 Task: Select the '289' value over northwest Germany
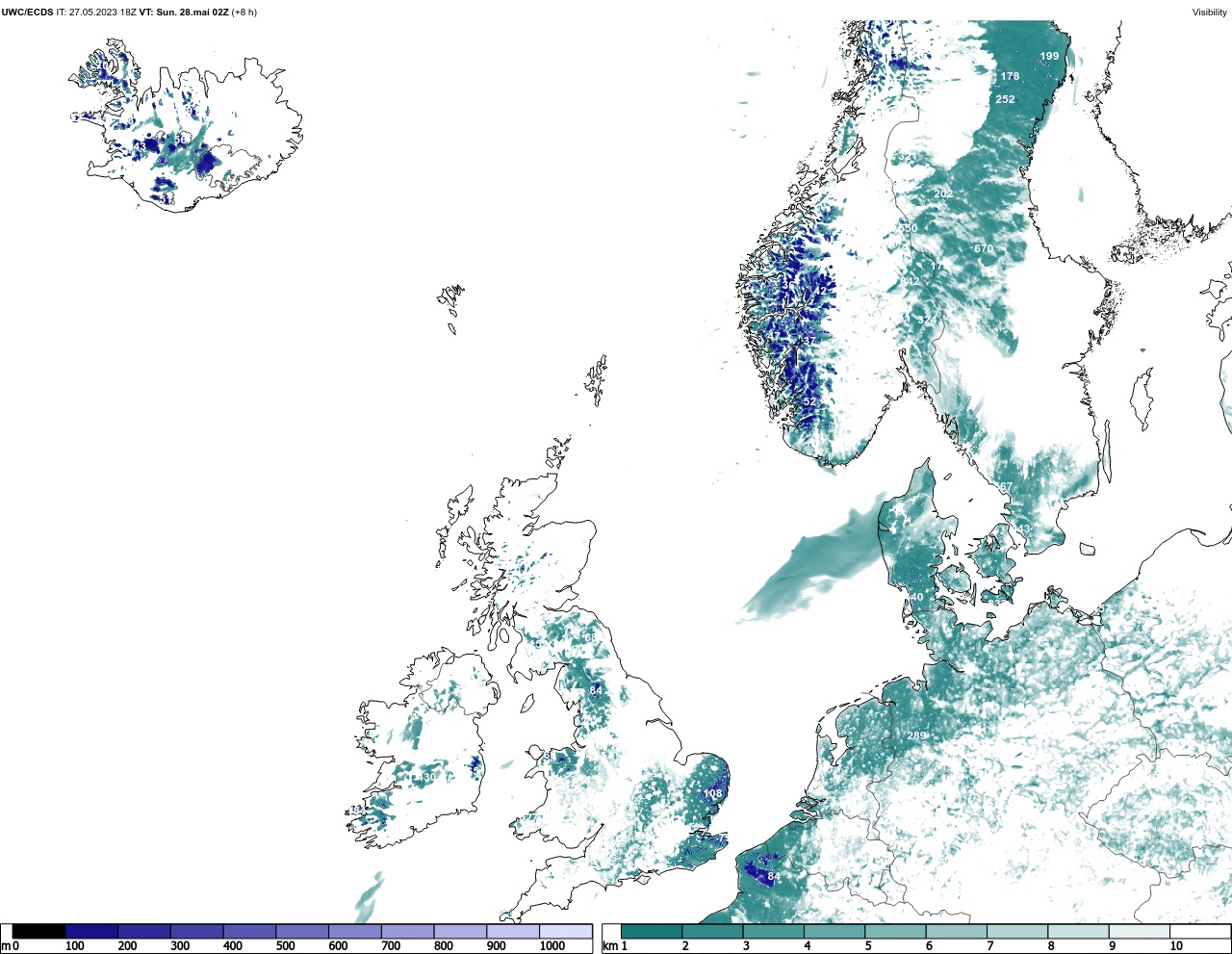click(x=916, y=735)
